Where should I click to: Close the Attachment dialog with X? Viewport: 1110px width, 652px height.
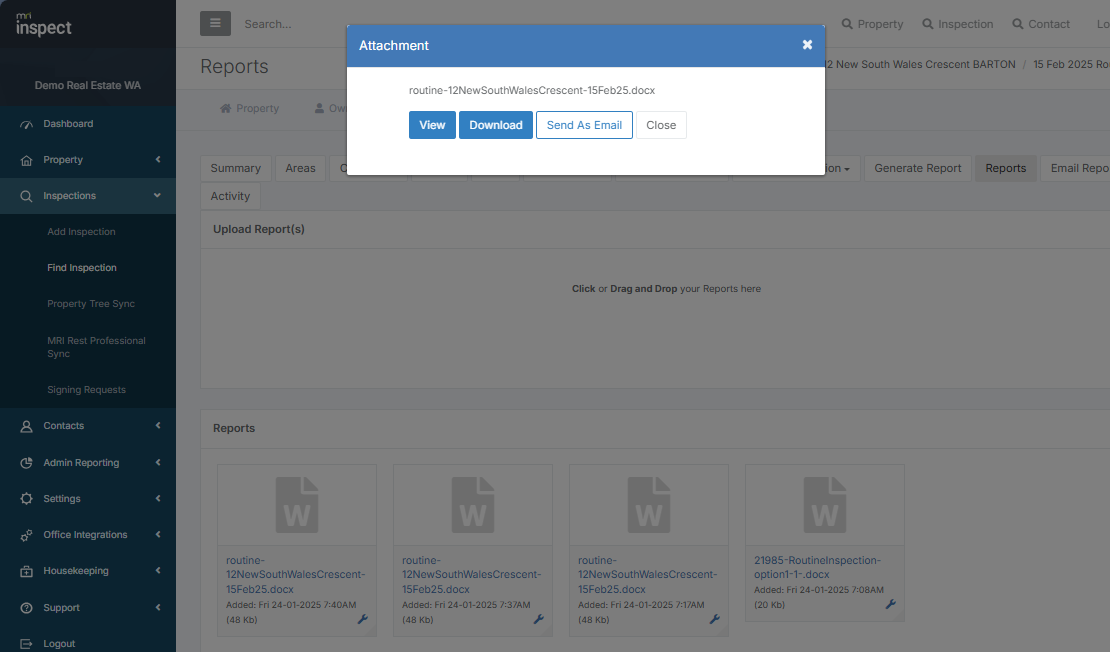click(807, 45)
